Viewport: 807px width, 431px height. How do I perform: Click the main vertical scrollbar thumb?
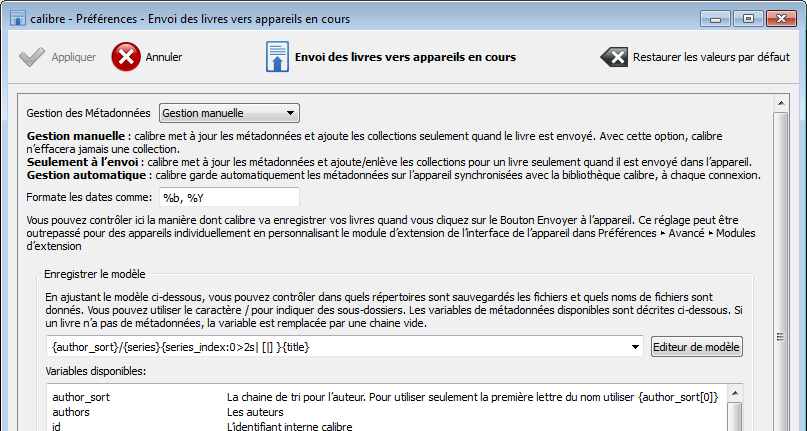[786, 250]
